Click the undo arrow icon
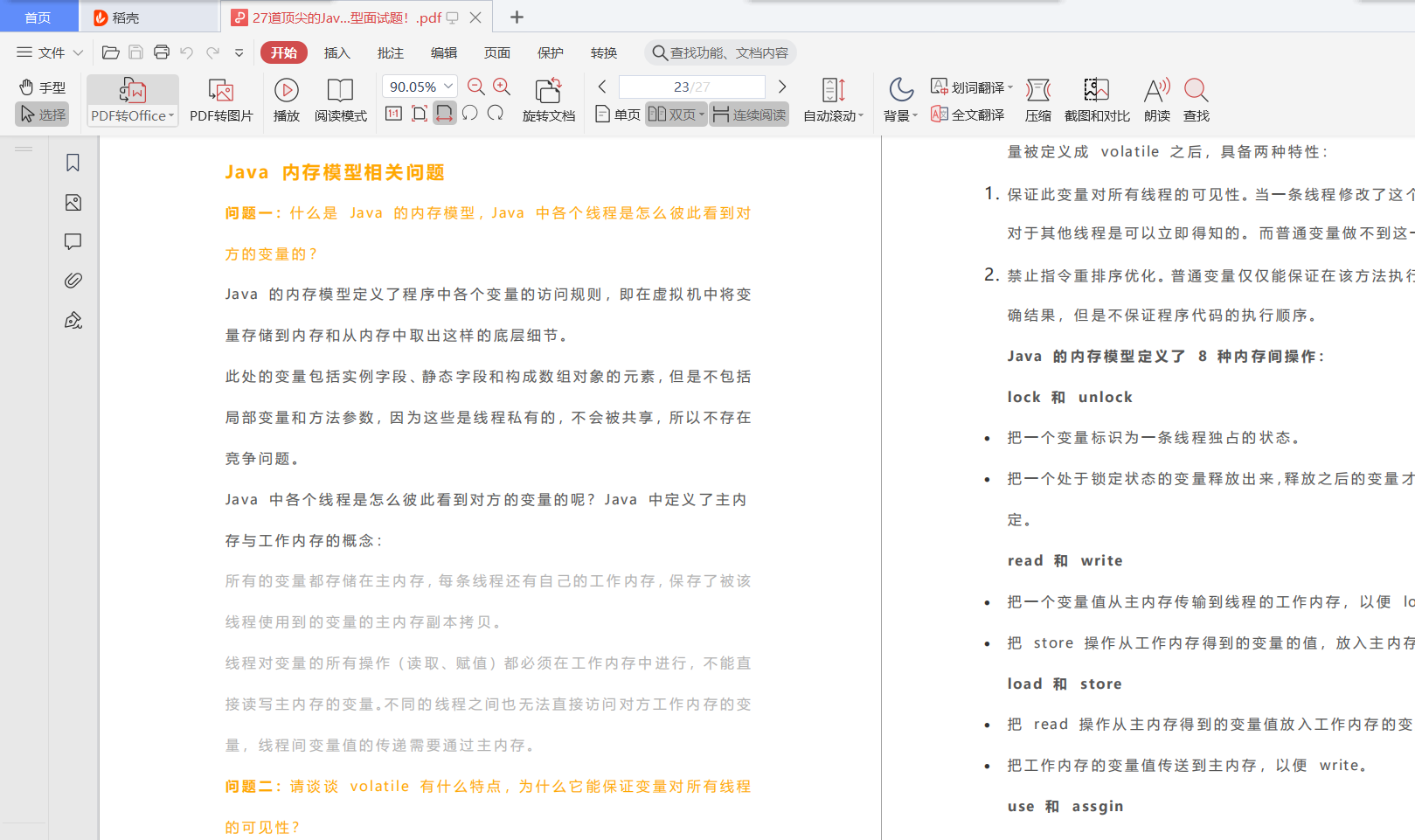The image size is (1415, 840). pyautogui.click(x=186, y=52)
